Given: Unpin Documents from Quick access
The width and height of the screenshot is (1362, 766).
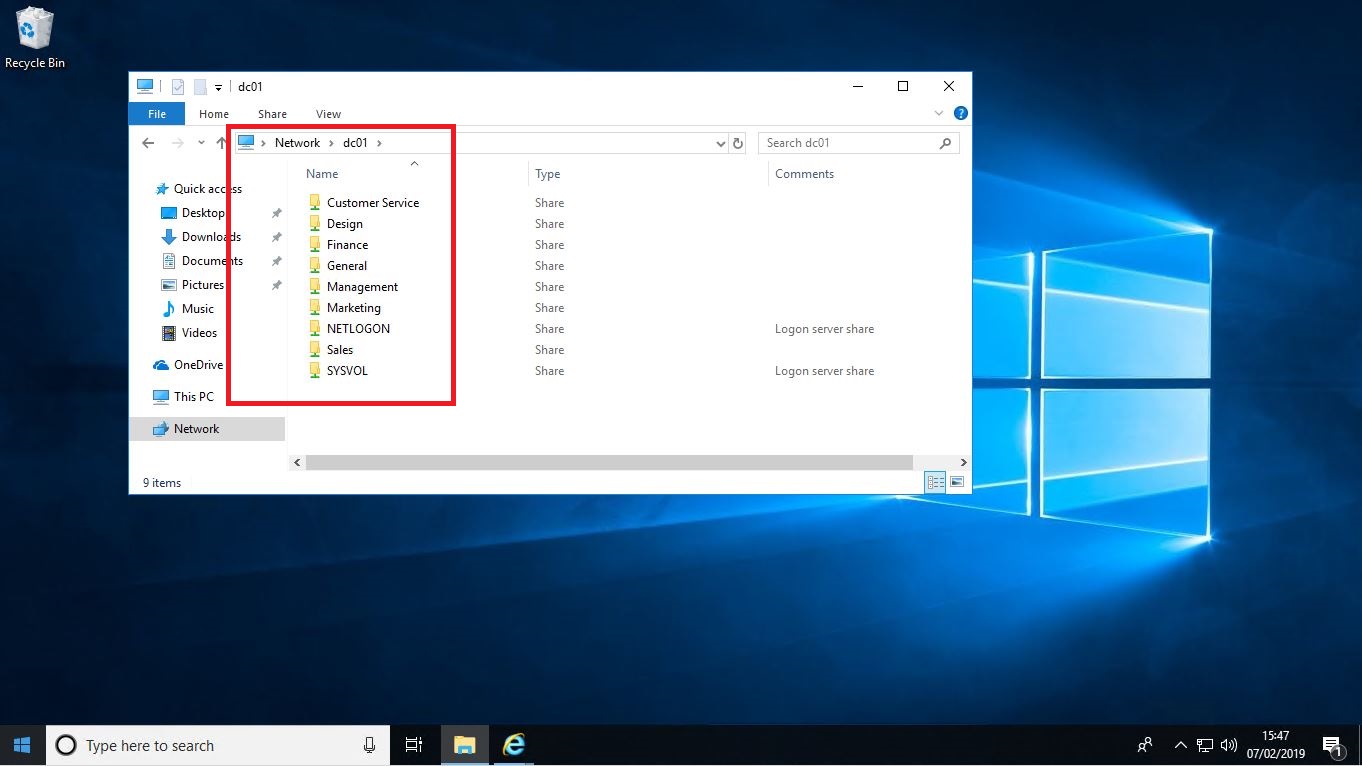Looking at the screenshot, I should click(x=277, y=261).
